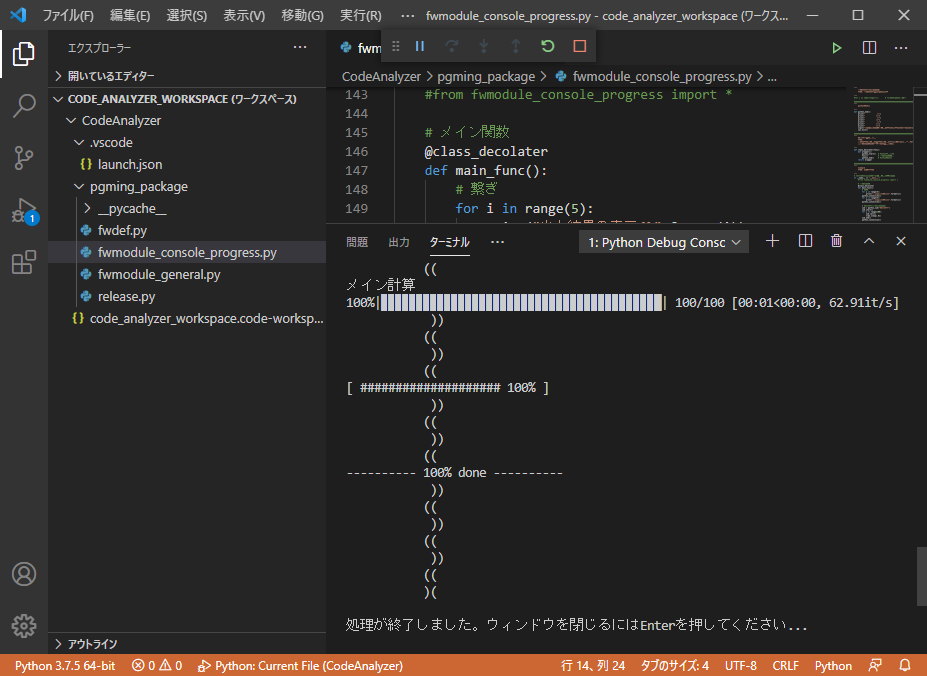This screenshot has width=927, height=676.
Task: Show more panel tabs ellipsis
Action: [497, 242]
